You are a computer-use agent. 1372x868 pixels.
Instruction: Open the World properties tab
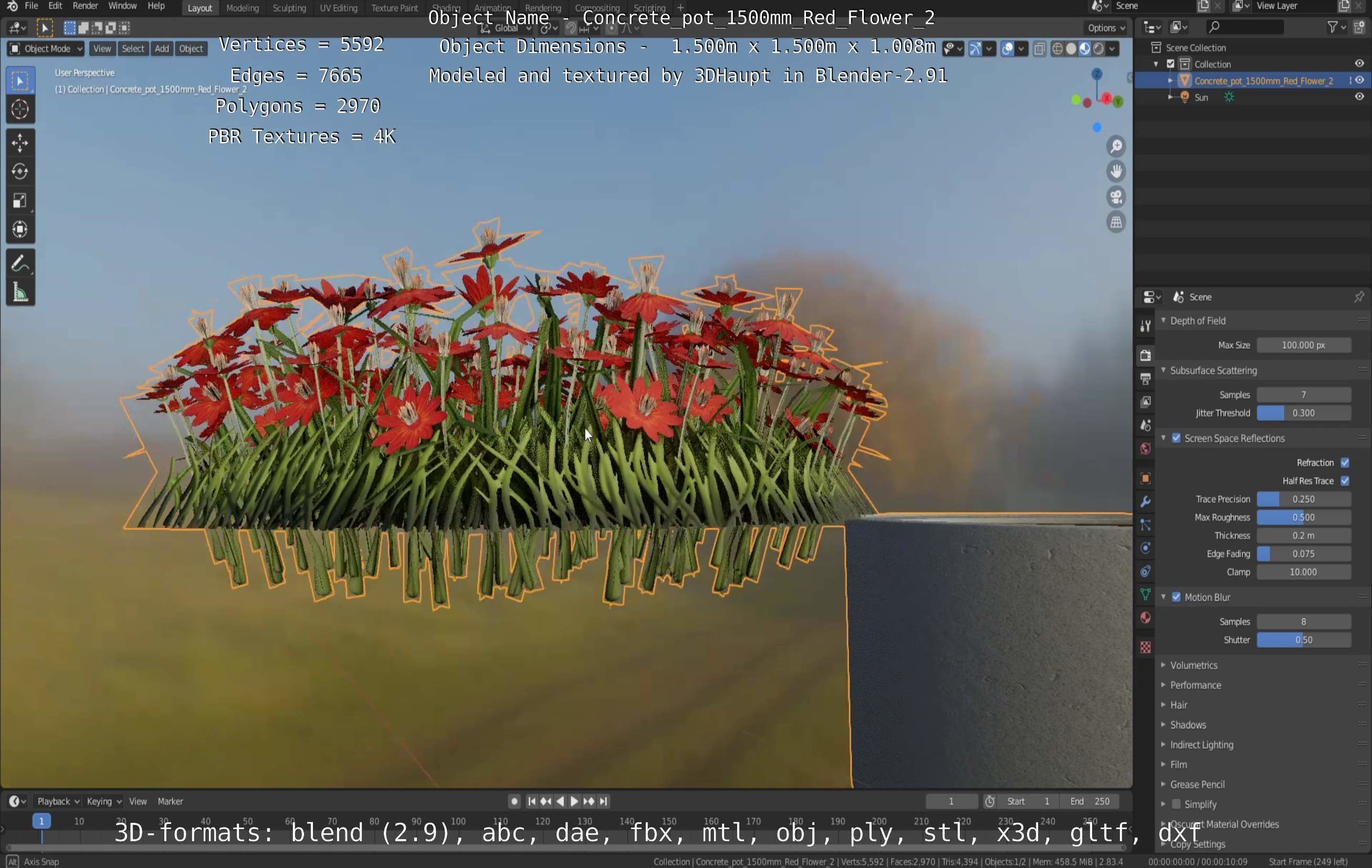pyautogui.click(x=1145, y=448)
